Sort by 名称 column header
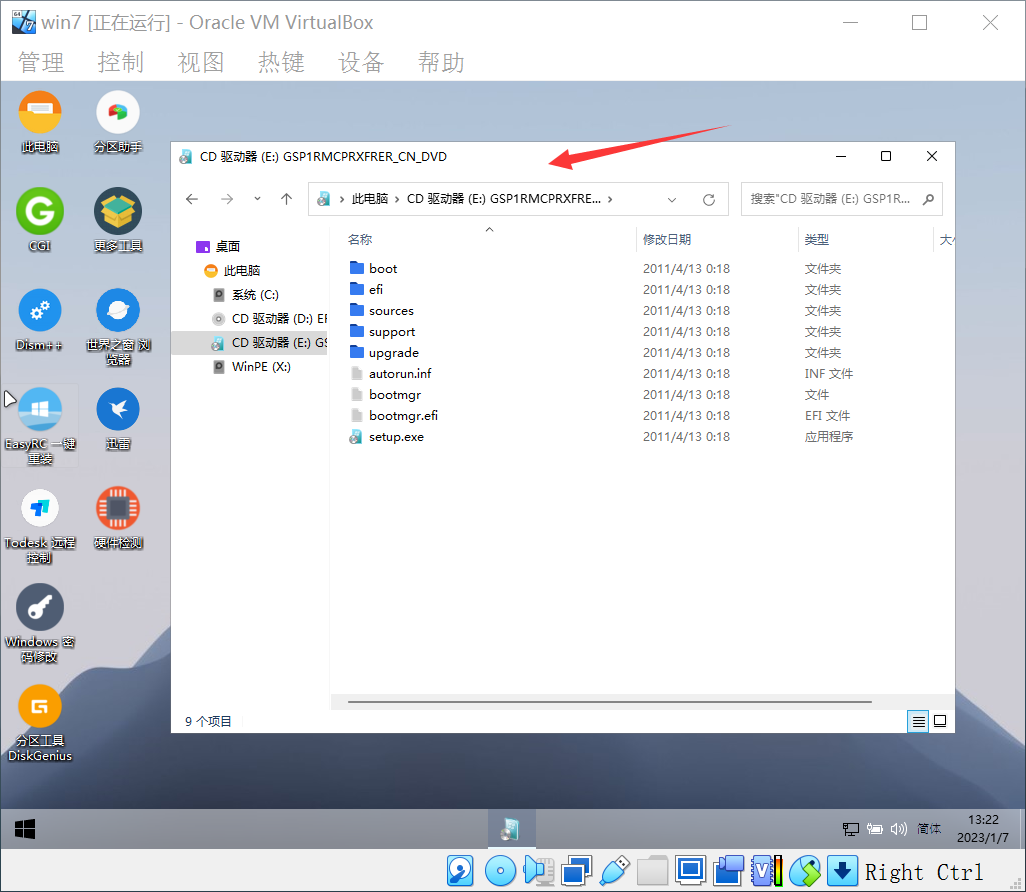Screen dimensions: 1026x892 click(x=359, y=240)
